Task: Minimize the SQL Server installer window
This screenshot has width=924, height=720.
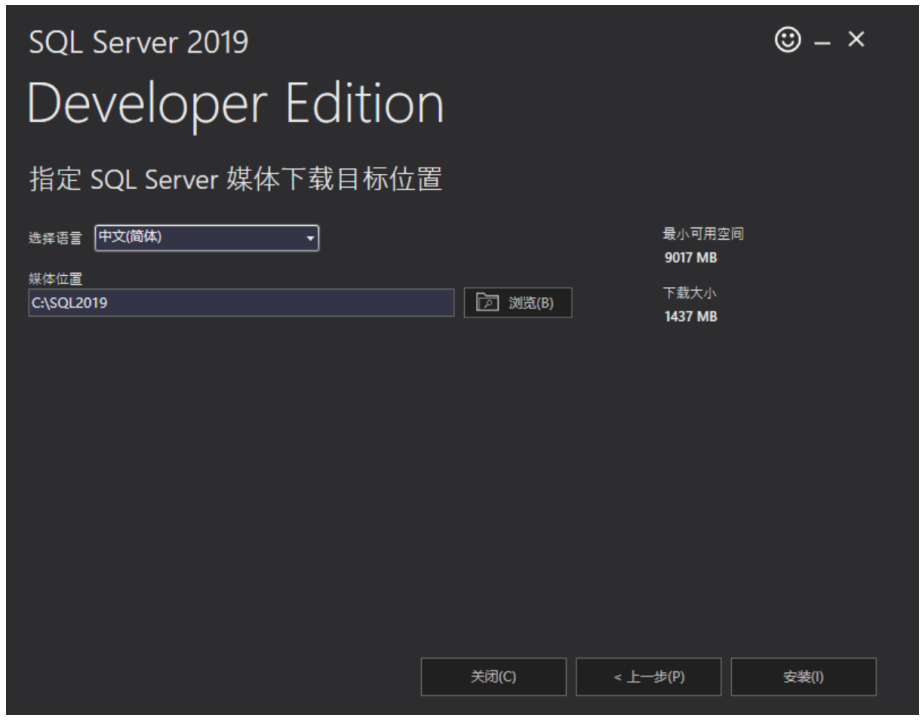Action: click(823, 42)
